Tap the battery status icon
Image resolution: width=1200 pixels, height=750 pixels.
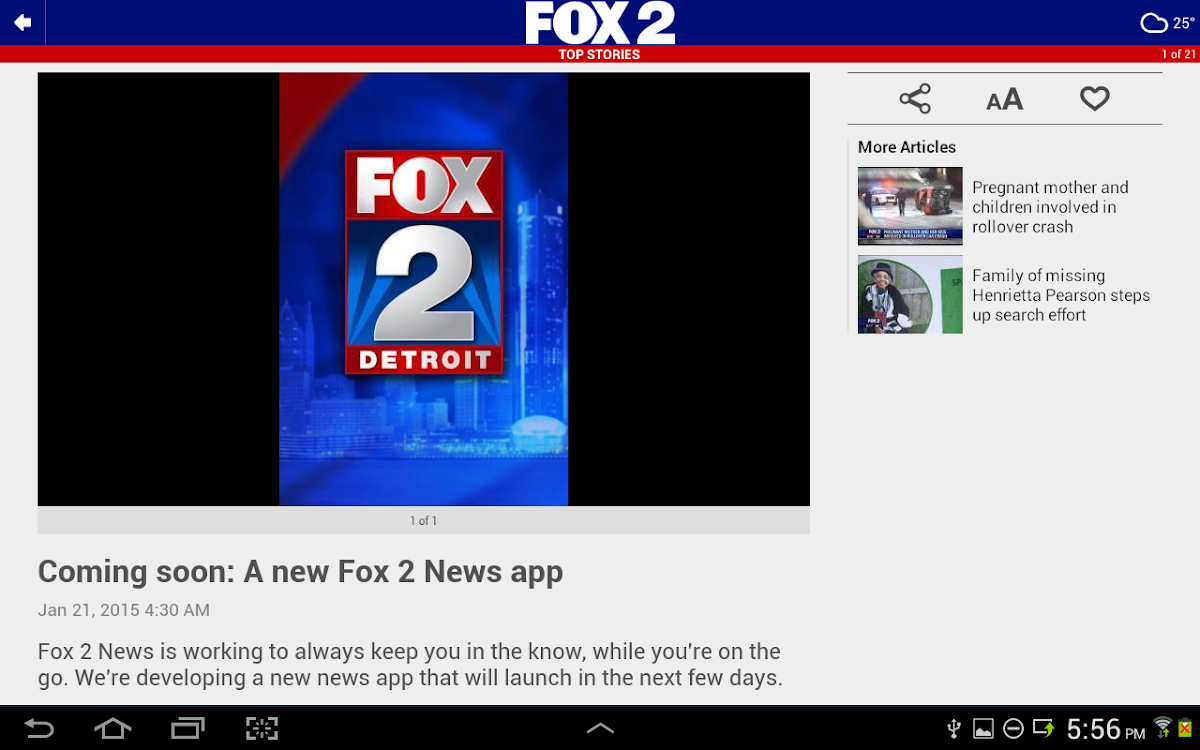point(1184,728)
